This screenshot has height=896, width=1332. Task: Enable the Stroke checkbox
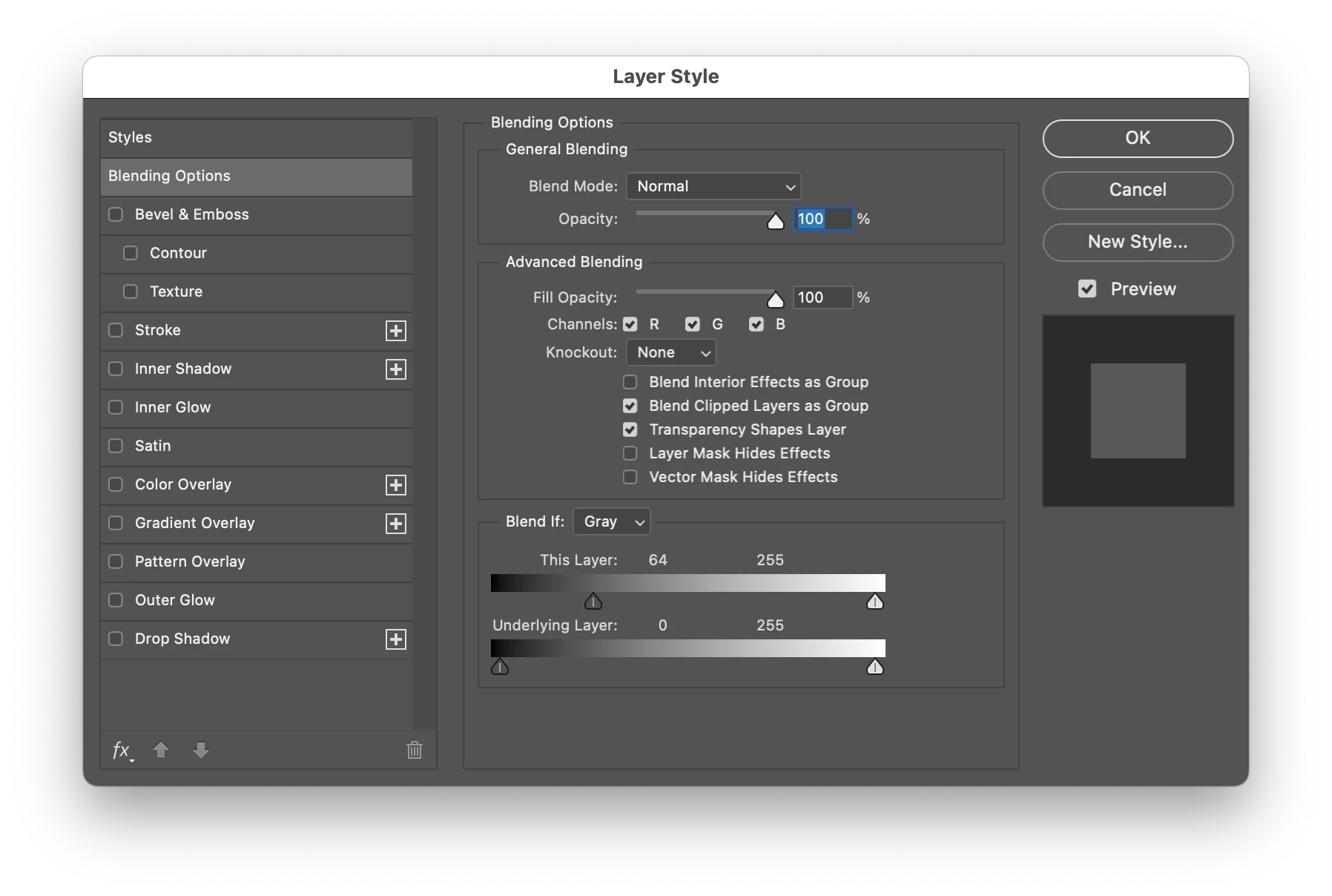coord(116,330)
